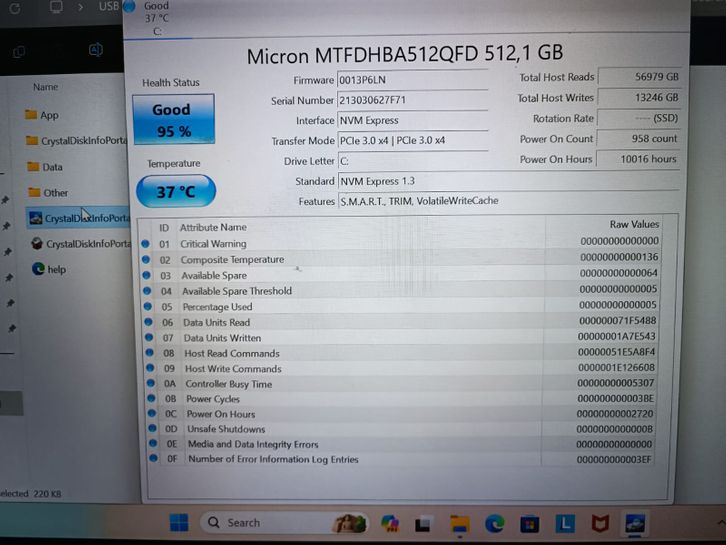
Task: Click the Total Host Reads value 56979 GB
Action: (x=639, y=77)
